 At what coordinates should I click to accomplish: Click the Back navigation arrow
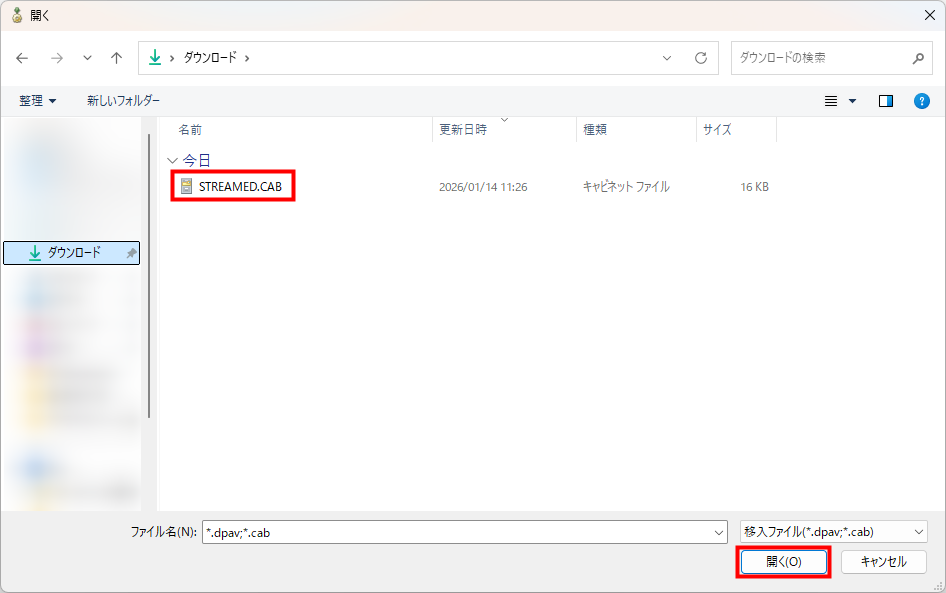(x=22, y=58)
